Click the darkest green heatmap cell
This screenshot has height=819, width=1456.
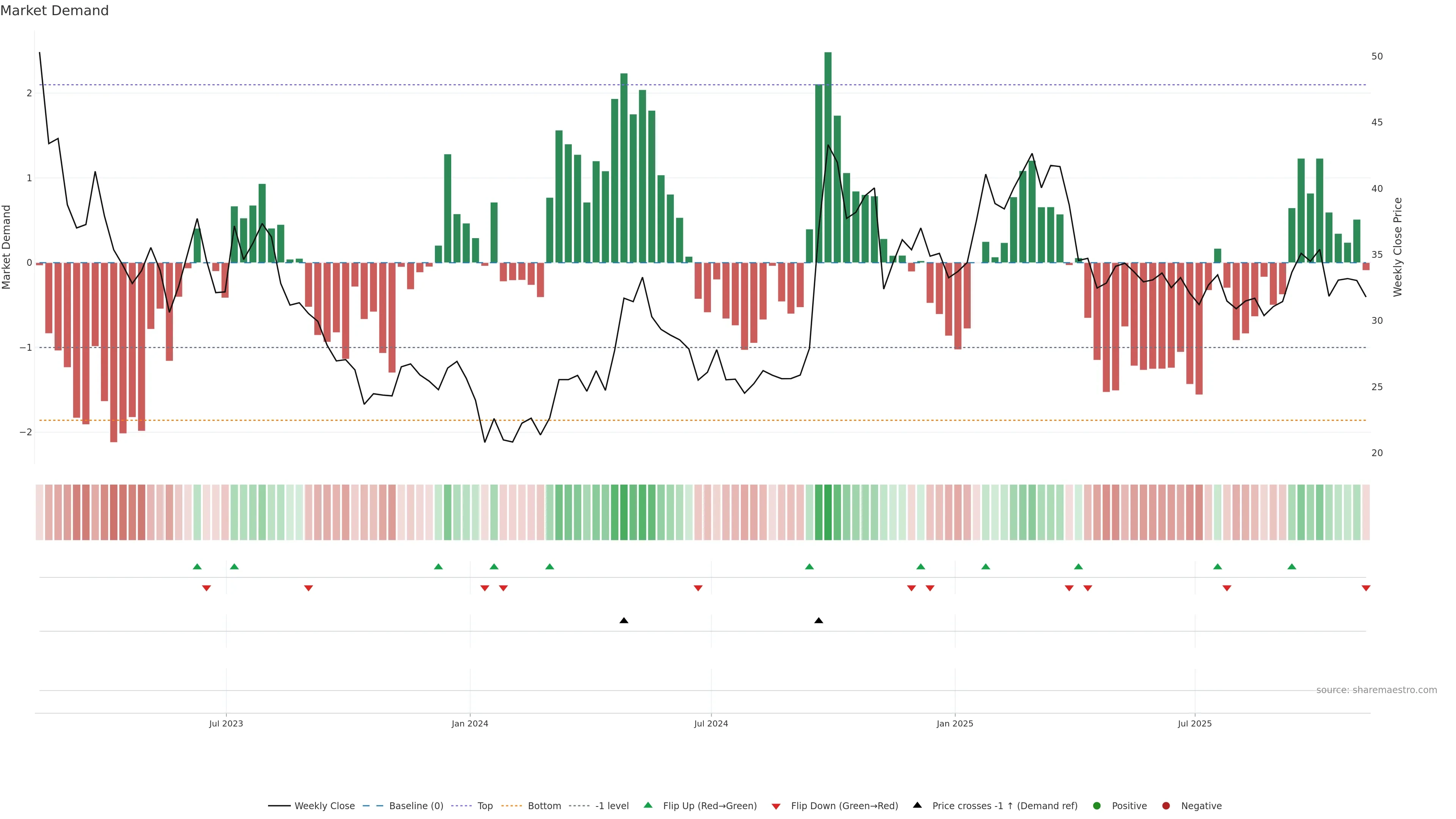[x=828, y=512]
